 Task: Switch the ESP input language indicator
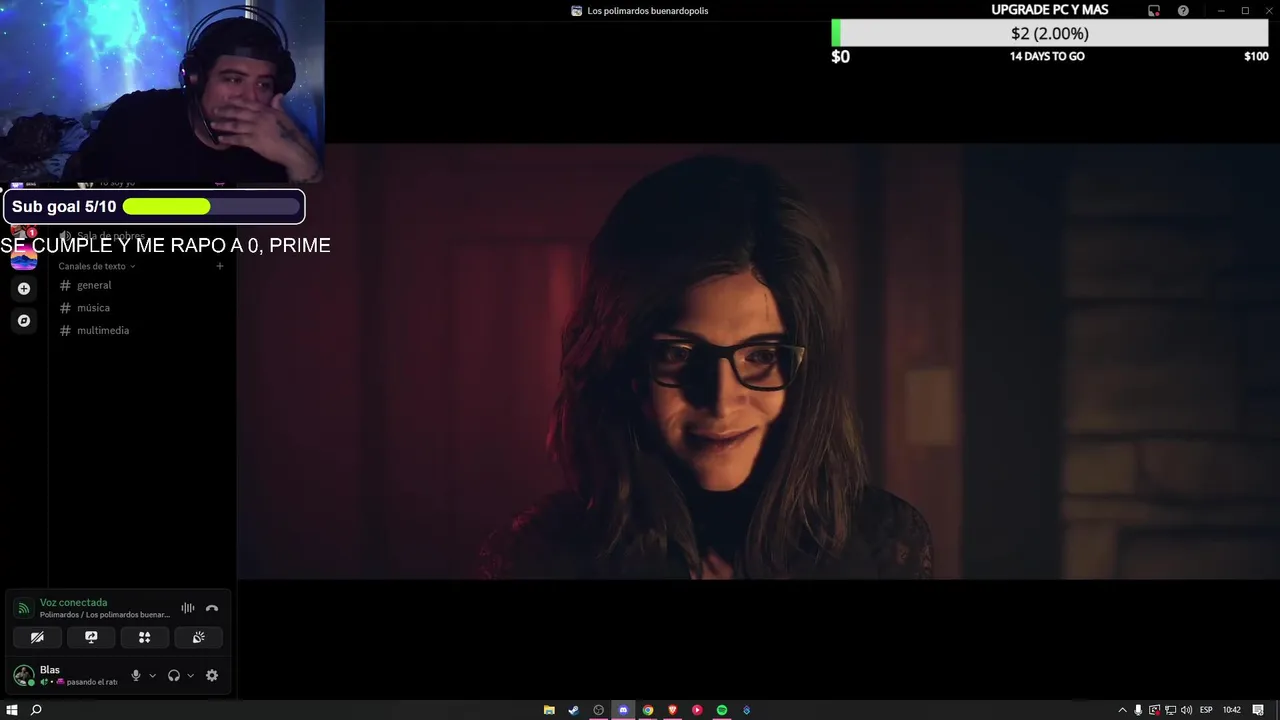pyautogui.click(x=1206, y=710)
